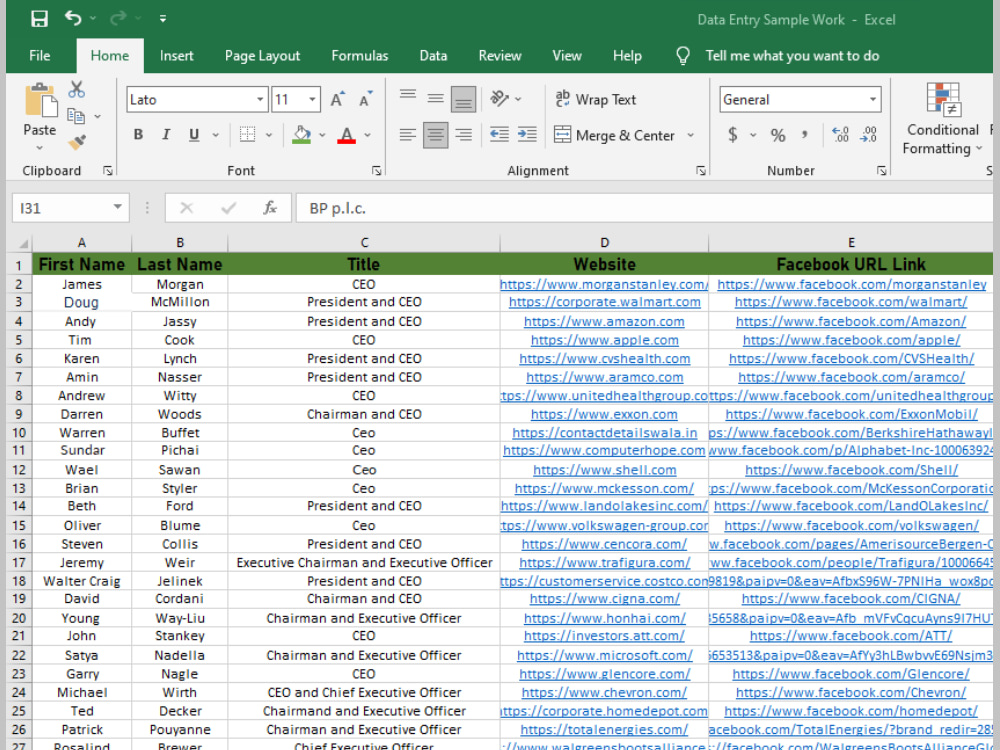Image resolution: width=1000 pixels, height=750 pixels.
Task: Click the Insert Function fx icon
Action: click(x=270, y=208)
